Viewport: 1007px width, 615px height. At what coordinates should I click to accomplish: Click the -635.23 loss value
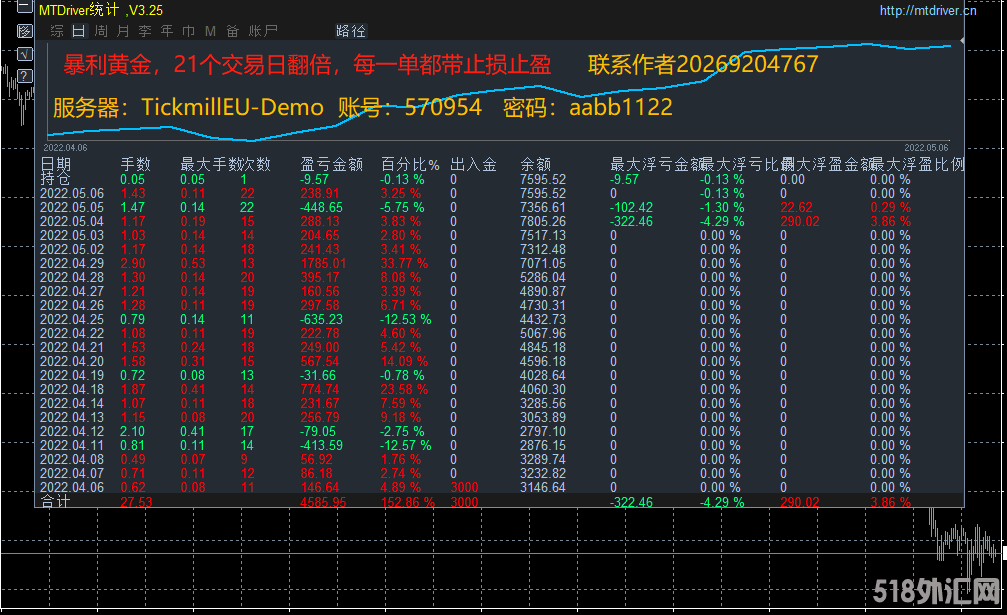click(x=321, y=319)
